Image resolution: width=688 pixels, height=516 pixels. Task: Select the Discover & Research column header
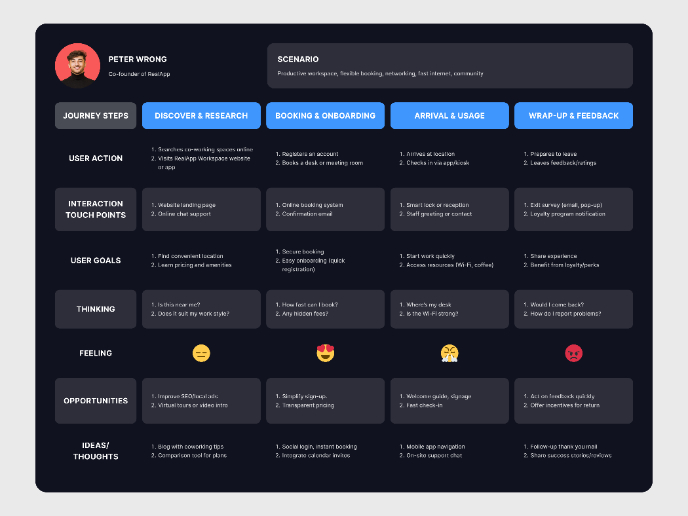[201, 116]
